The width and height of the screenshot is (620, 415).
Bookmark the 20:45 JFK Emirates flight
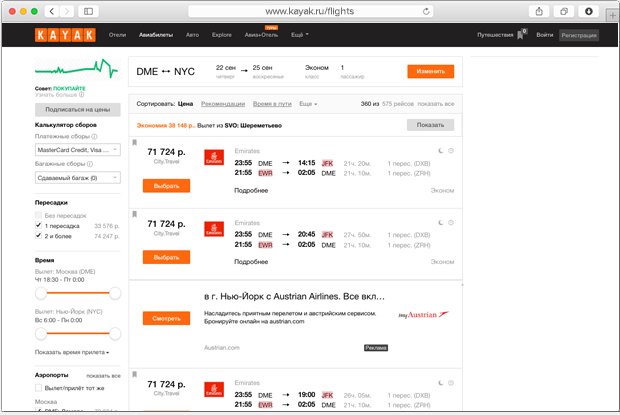(x=134, y=214)
